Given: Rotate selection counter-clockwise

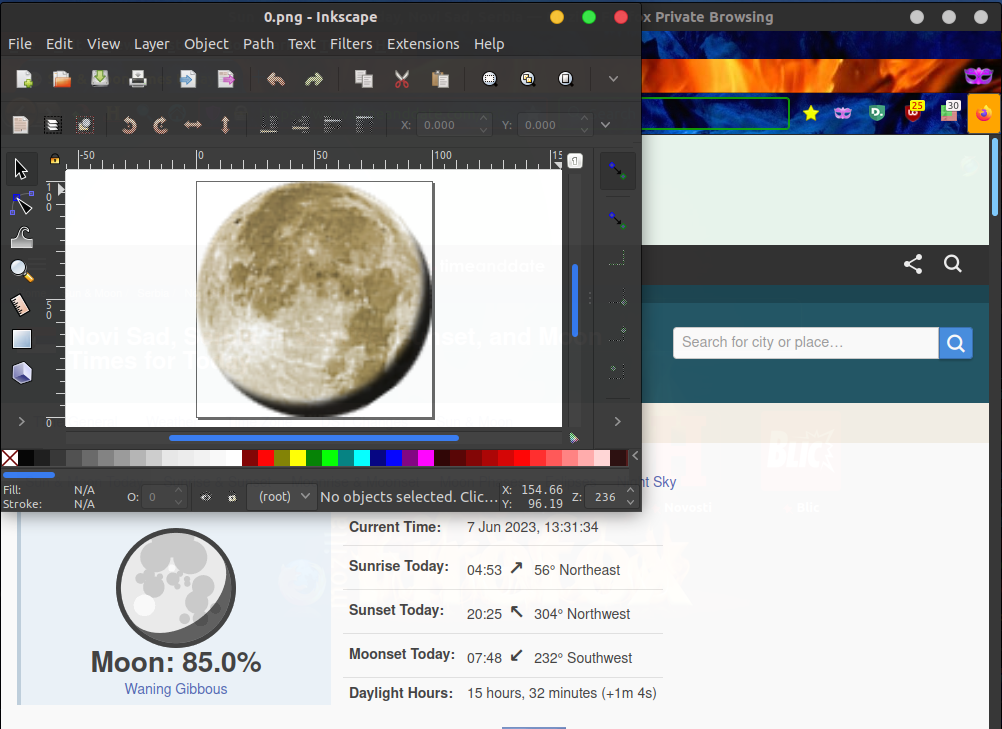Looking at the screenshot, I should coord(129,125).
